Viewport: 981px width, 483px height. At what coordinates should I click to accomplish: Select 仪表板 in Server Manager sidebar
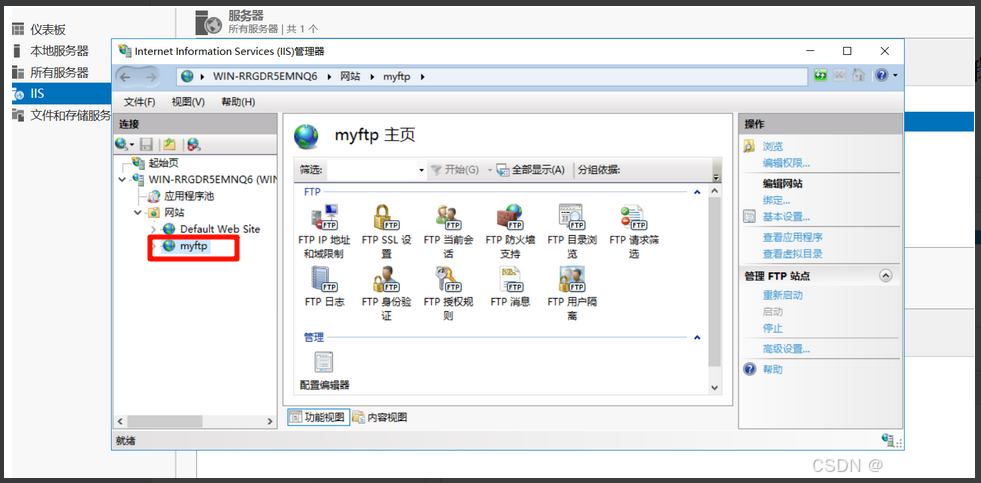pos(48,30)
